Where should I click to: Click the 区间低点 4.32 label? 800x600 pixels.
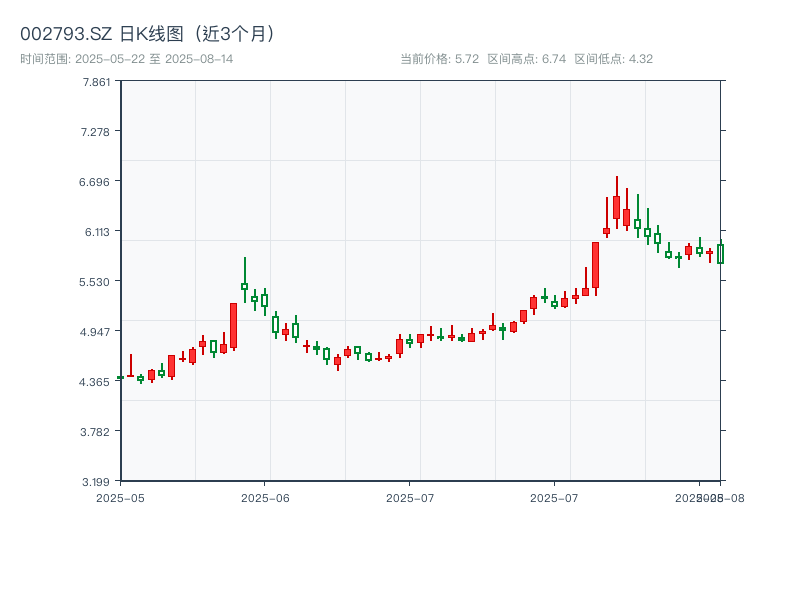coord(613,59)
